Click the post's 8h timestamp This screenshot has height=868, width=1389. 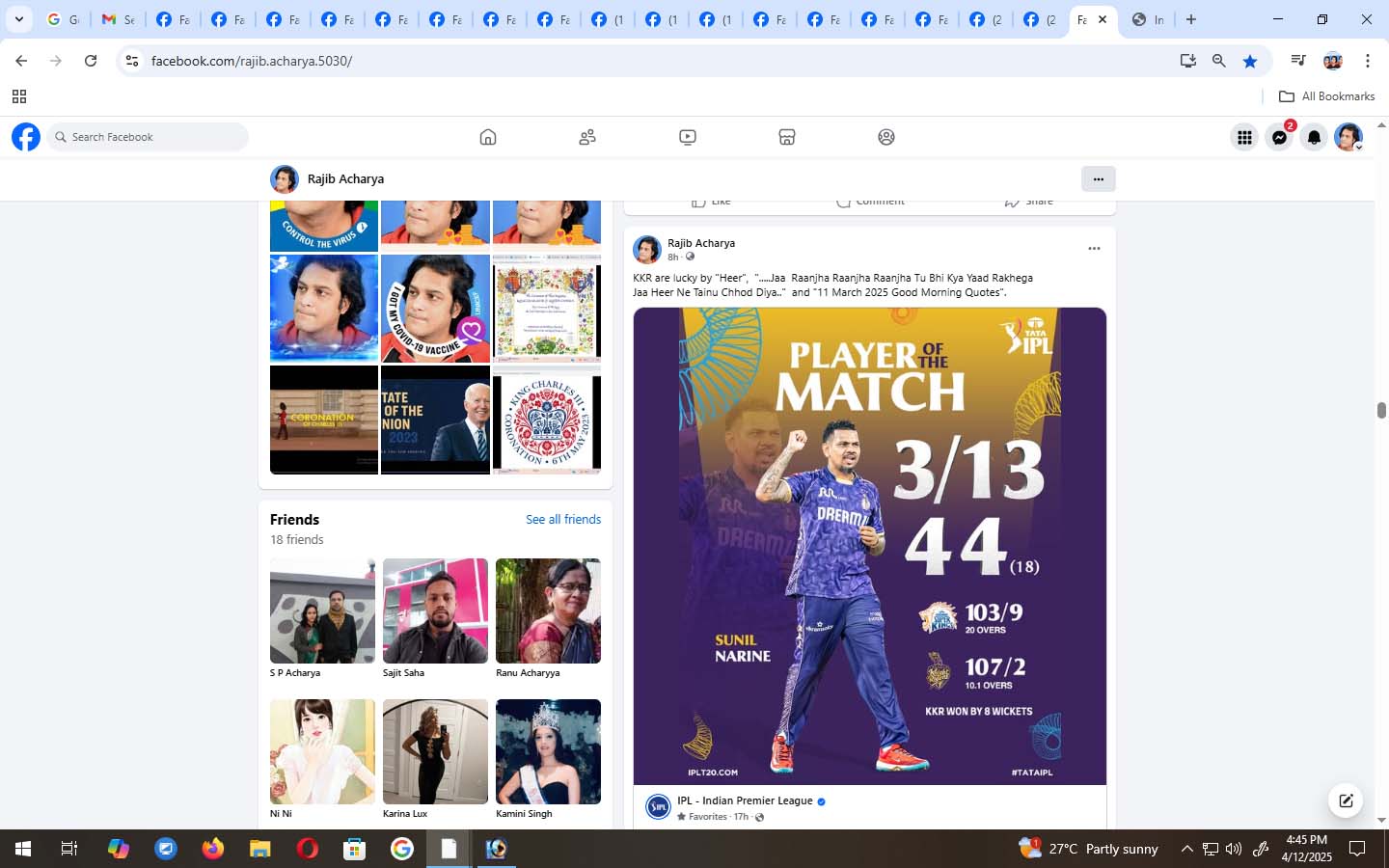[x=673, y=258]
